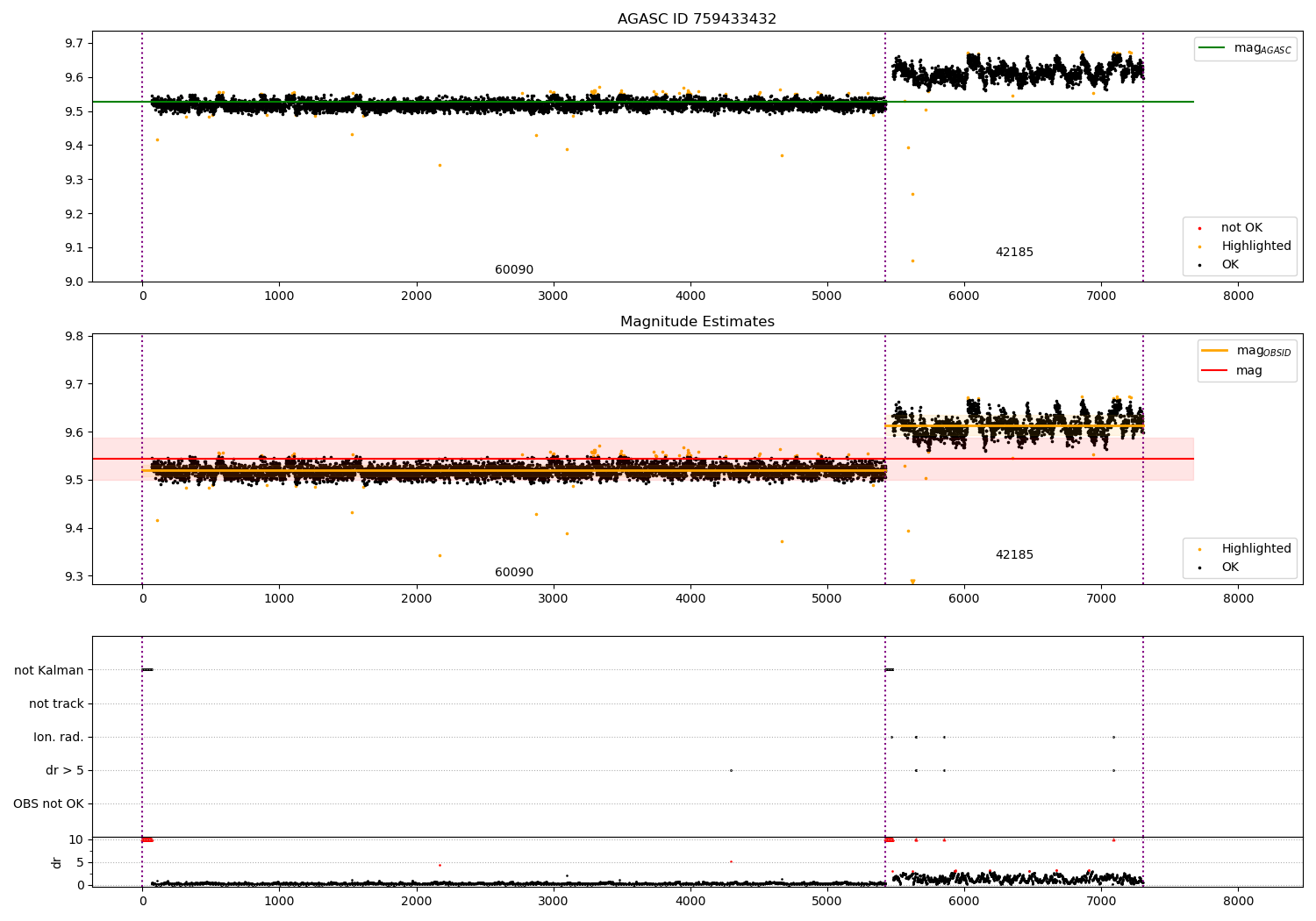The width and height of the screenshot is (1316, 921).
Task: Click the 9.0 y-axis tick of top plot
Action: click(74, 282)
